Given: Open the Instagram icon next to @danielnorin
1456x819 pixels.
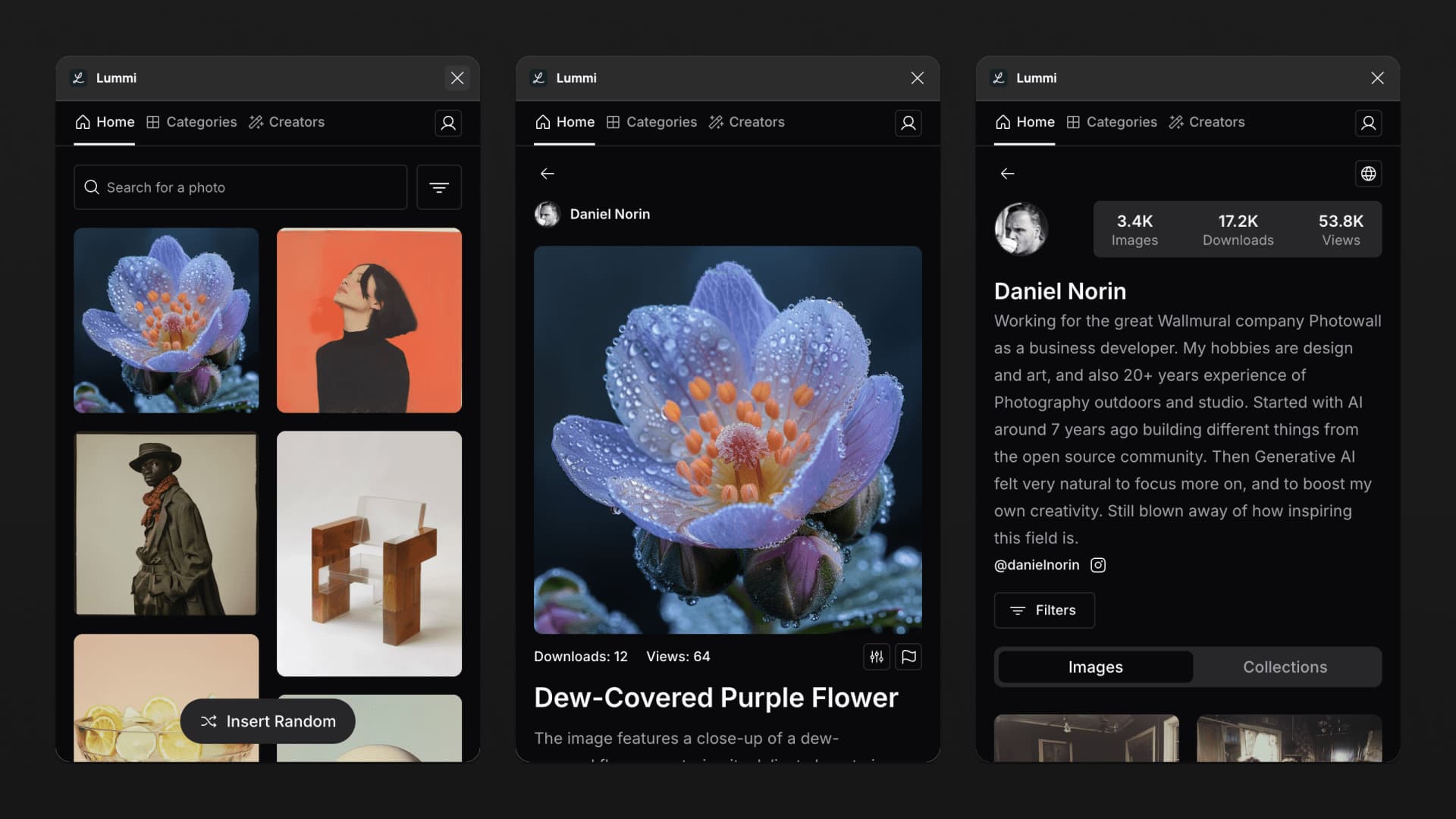Looking at the screenshot, I should click(x=1098, y=565).
